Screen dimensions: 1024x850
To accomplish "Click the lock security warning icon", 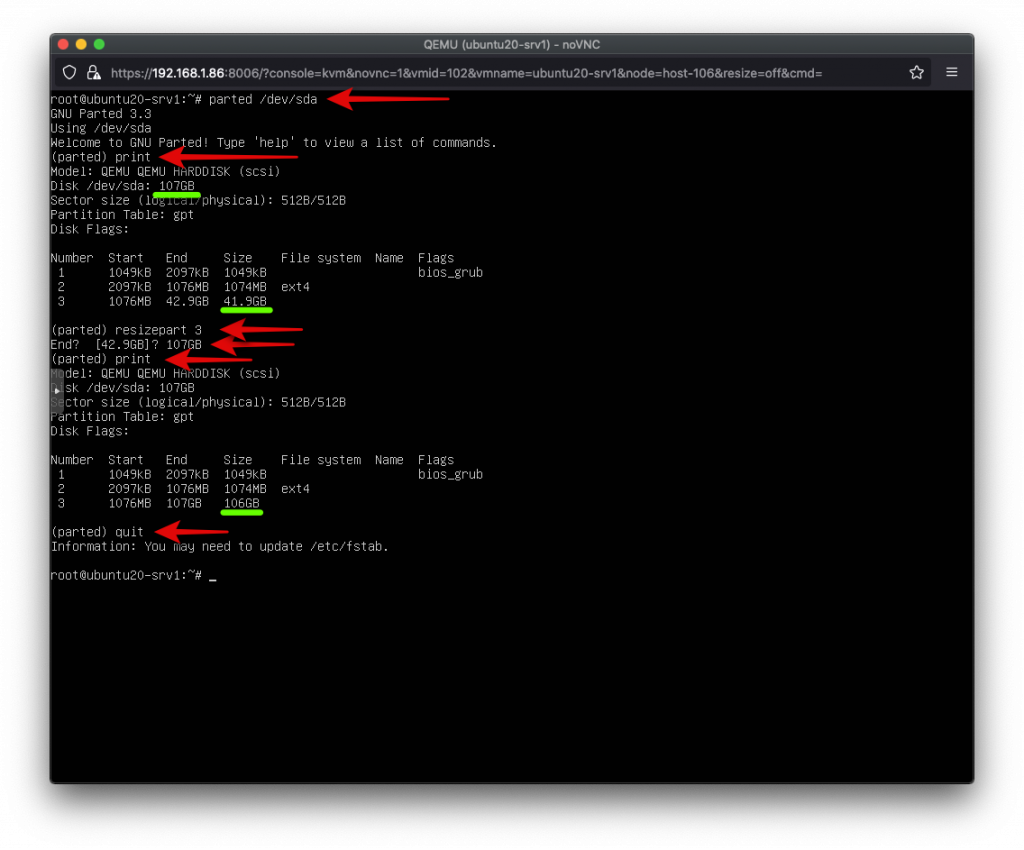I will point(93,72).
